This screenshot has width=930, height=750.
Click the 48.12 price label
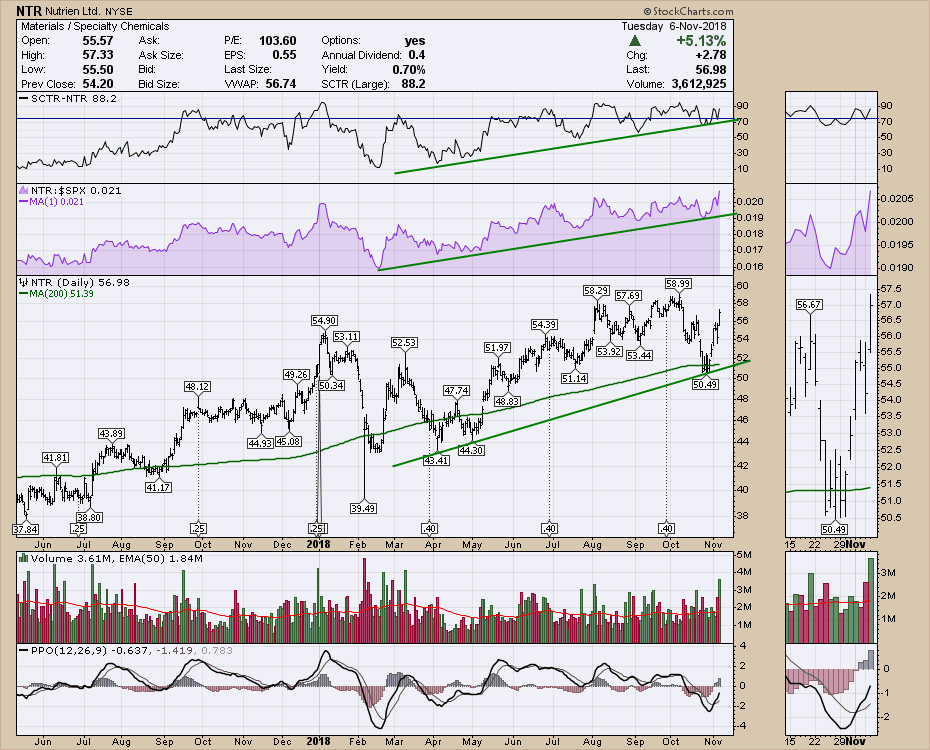(x=198, y=386)
